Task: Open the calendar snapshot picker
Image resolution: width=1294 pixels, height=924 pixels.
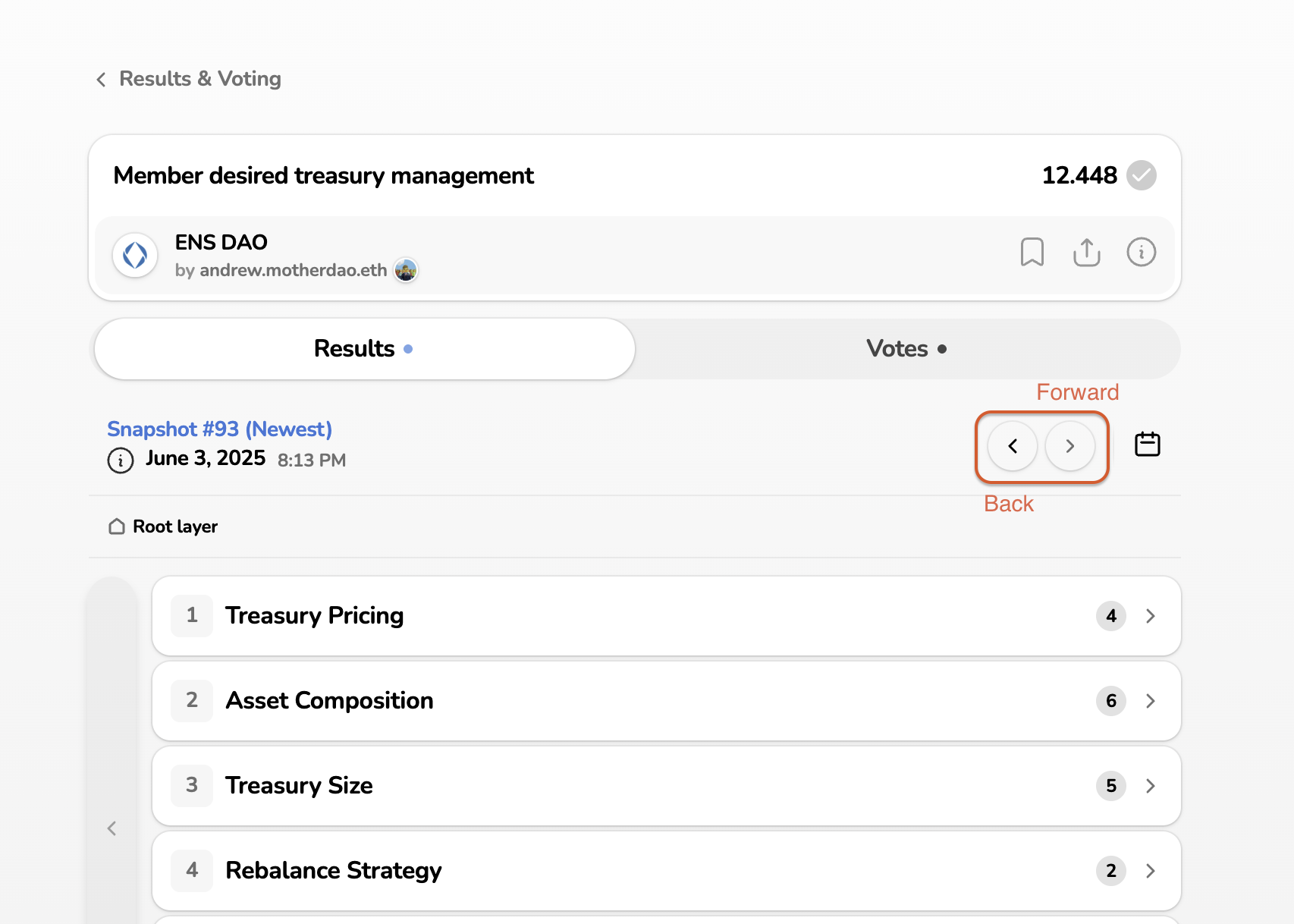Action: [x=1147, y=445]
